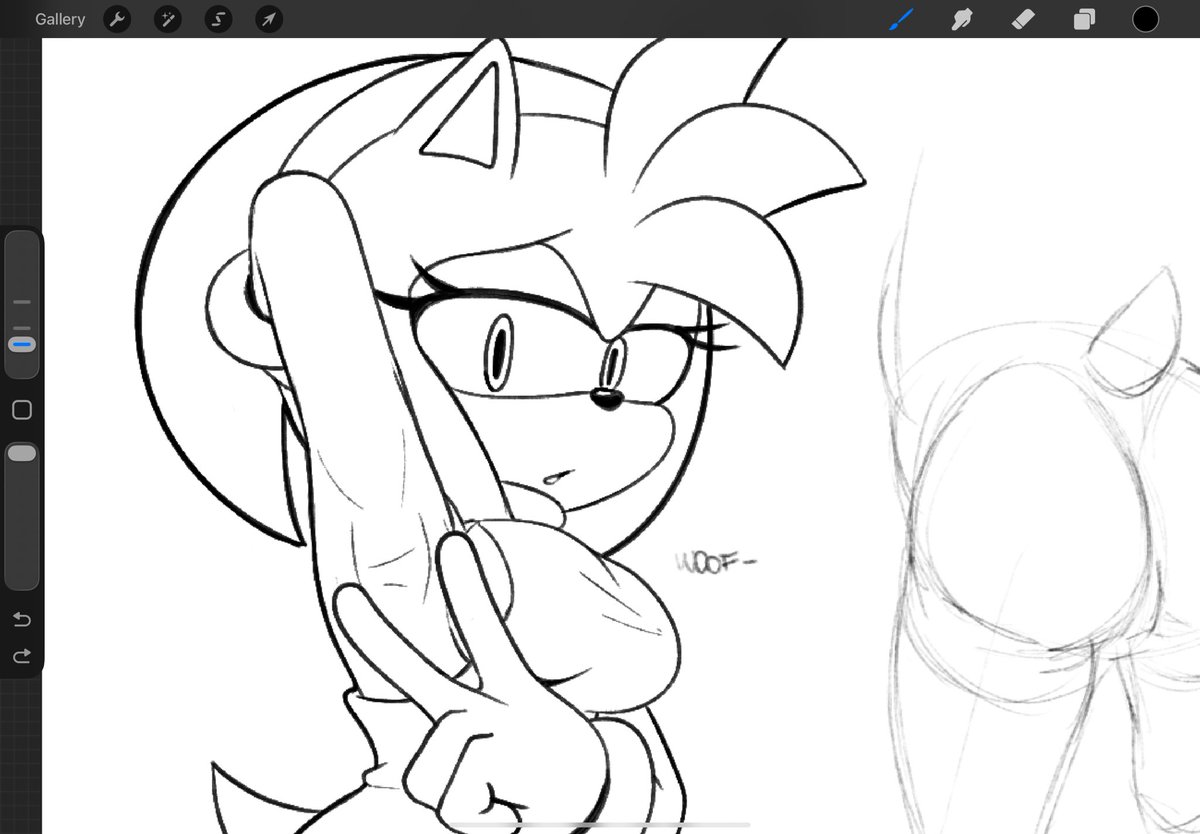Open the Layers panel
Screen dimensions: 1200x834
(x=1085, y=19)
